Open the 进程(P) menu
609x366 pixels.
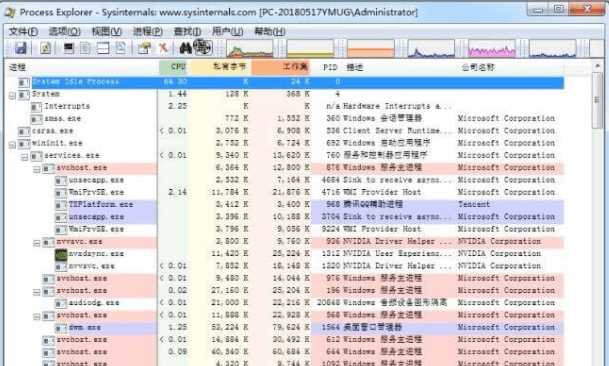point(148,31)
